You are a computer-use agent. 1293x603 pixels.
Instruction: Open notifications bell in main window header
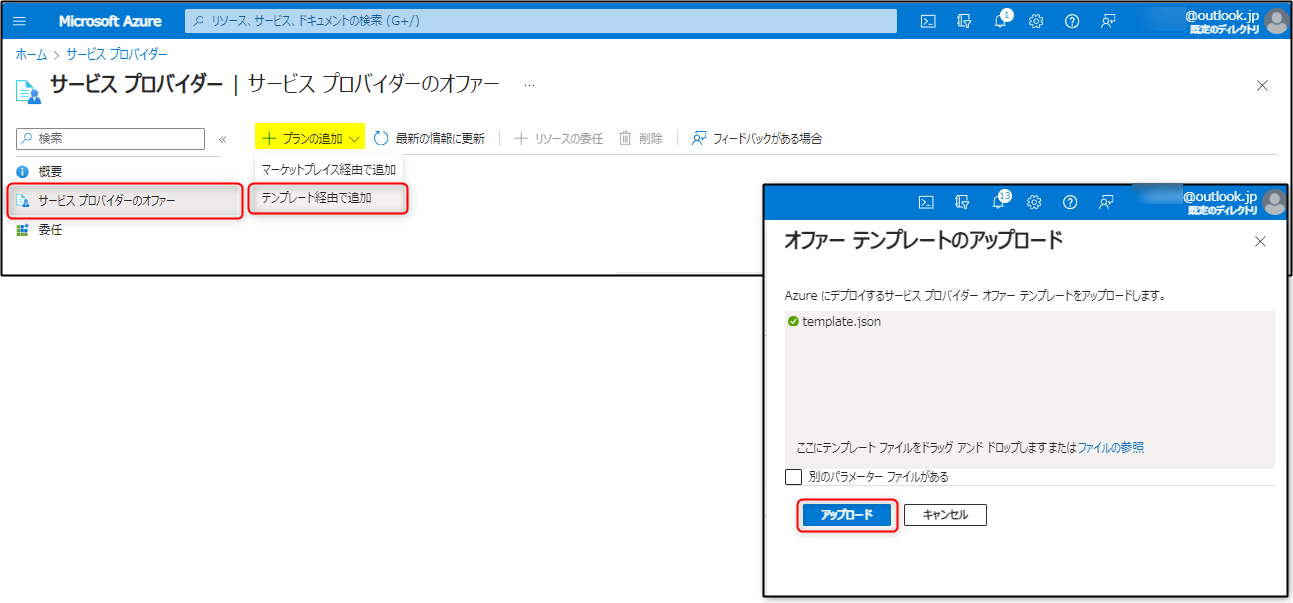click(x=1000, y=21)
